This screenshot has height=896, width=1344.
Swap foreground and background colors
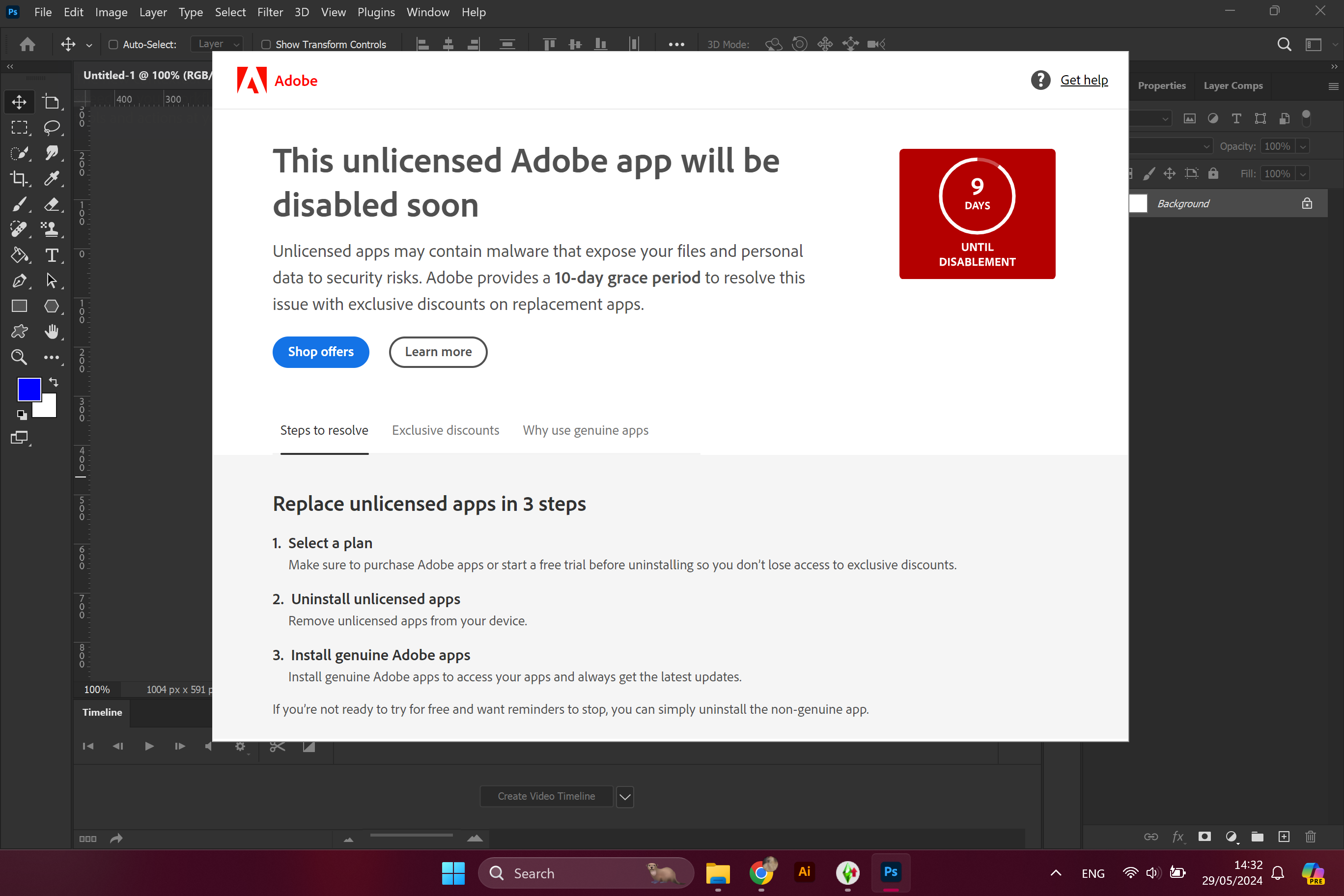click(x=54, y=382)
